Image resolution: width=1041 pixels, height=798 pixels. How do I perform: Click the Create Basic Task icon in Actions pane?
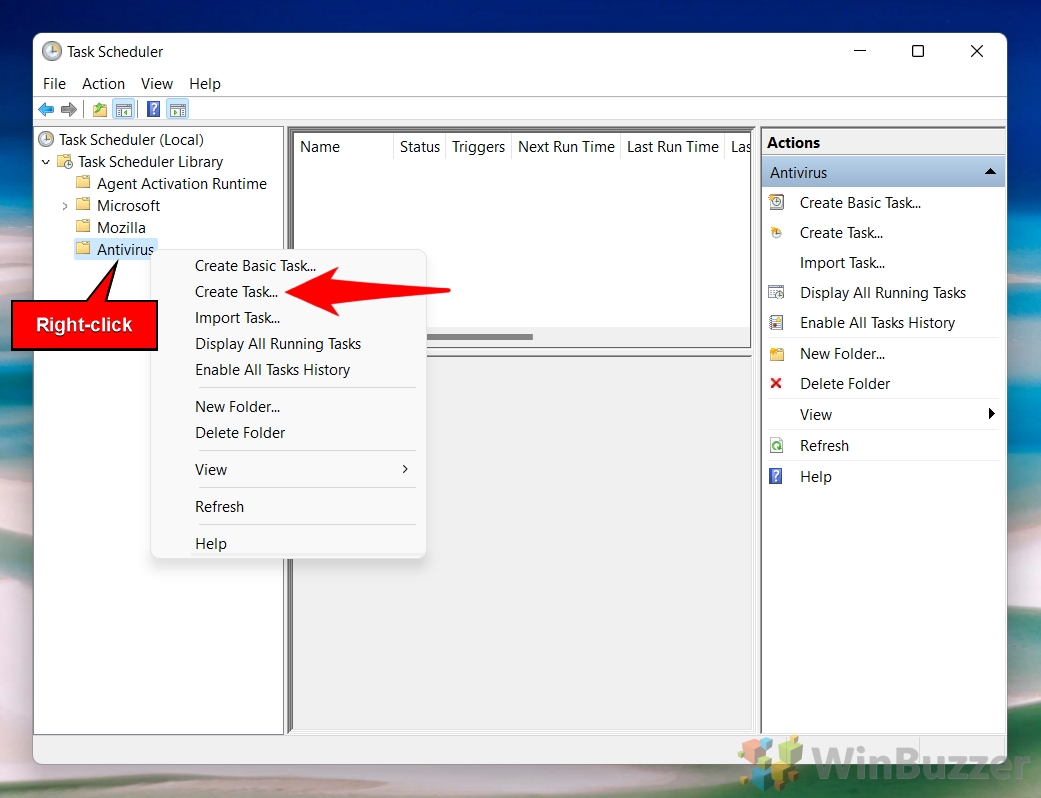tap(776, 203)
